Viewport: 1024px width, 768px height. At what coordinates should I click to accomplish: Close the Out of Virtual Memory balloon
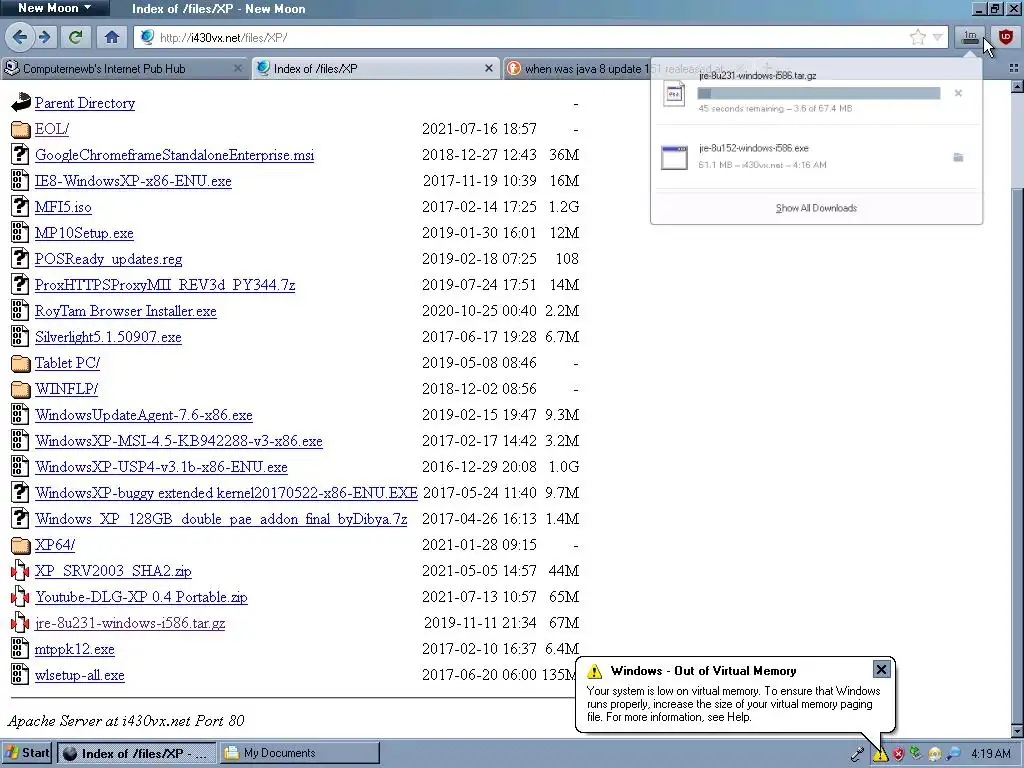(881, 669)
